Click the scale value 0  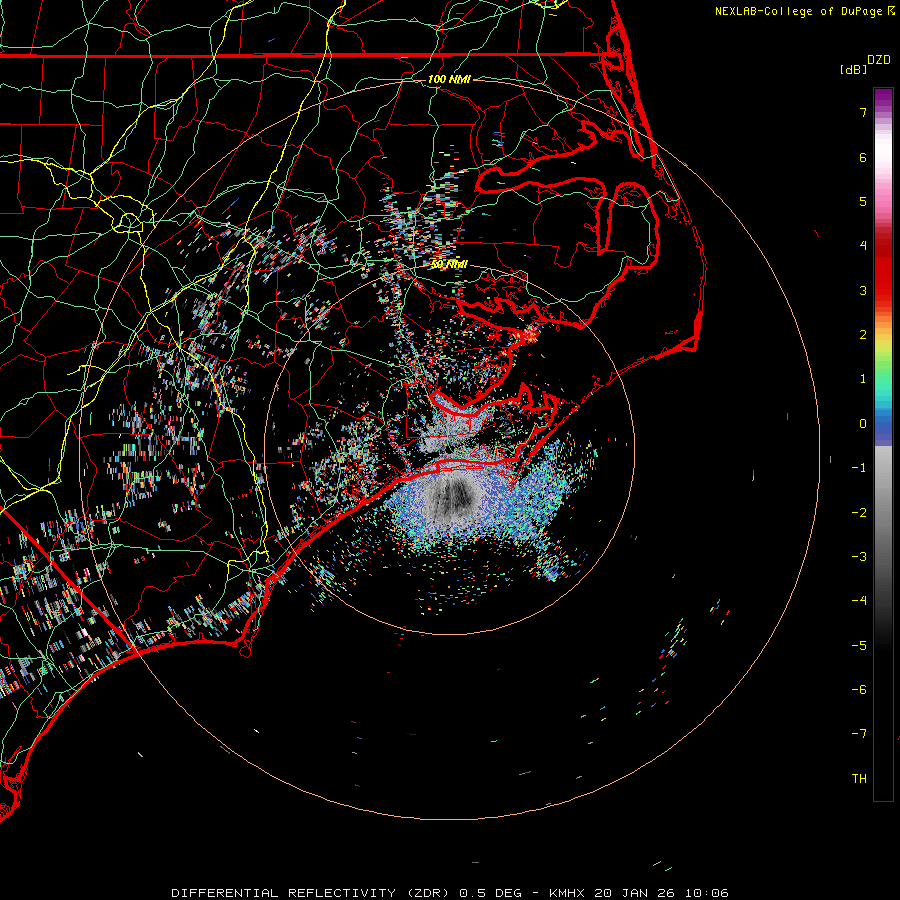tap(863, 424)
